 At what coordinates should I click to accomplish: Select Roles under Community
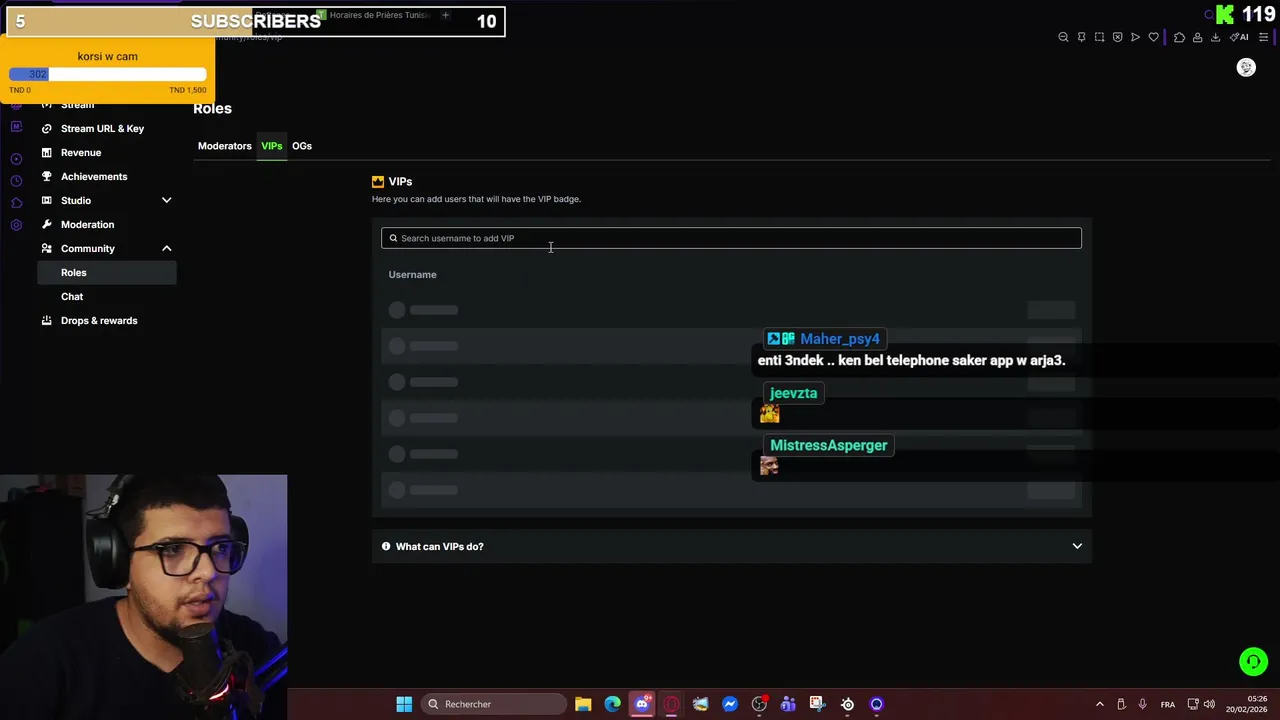(107, 273)
